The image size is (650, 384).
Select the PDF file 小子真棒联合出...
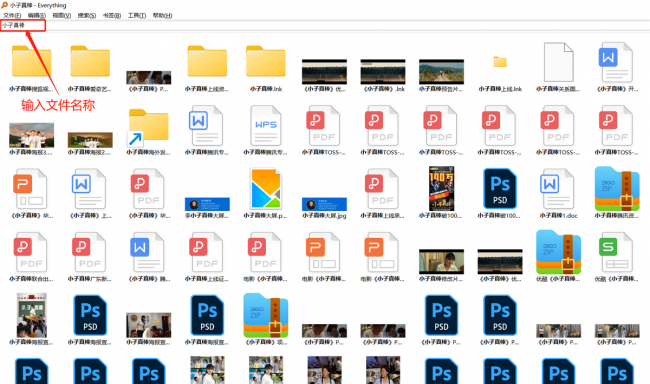tap(30, 252)
